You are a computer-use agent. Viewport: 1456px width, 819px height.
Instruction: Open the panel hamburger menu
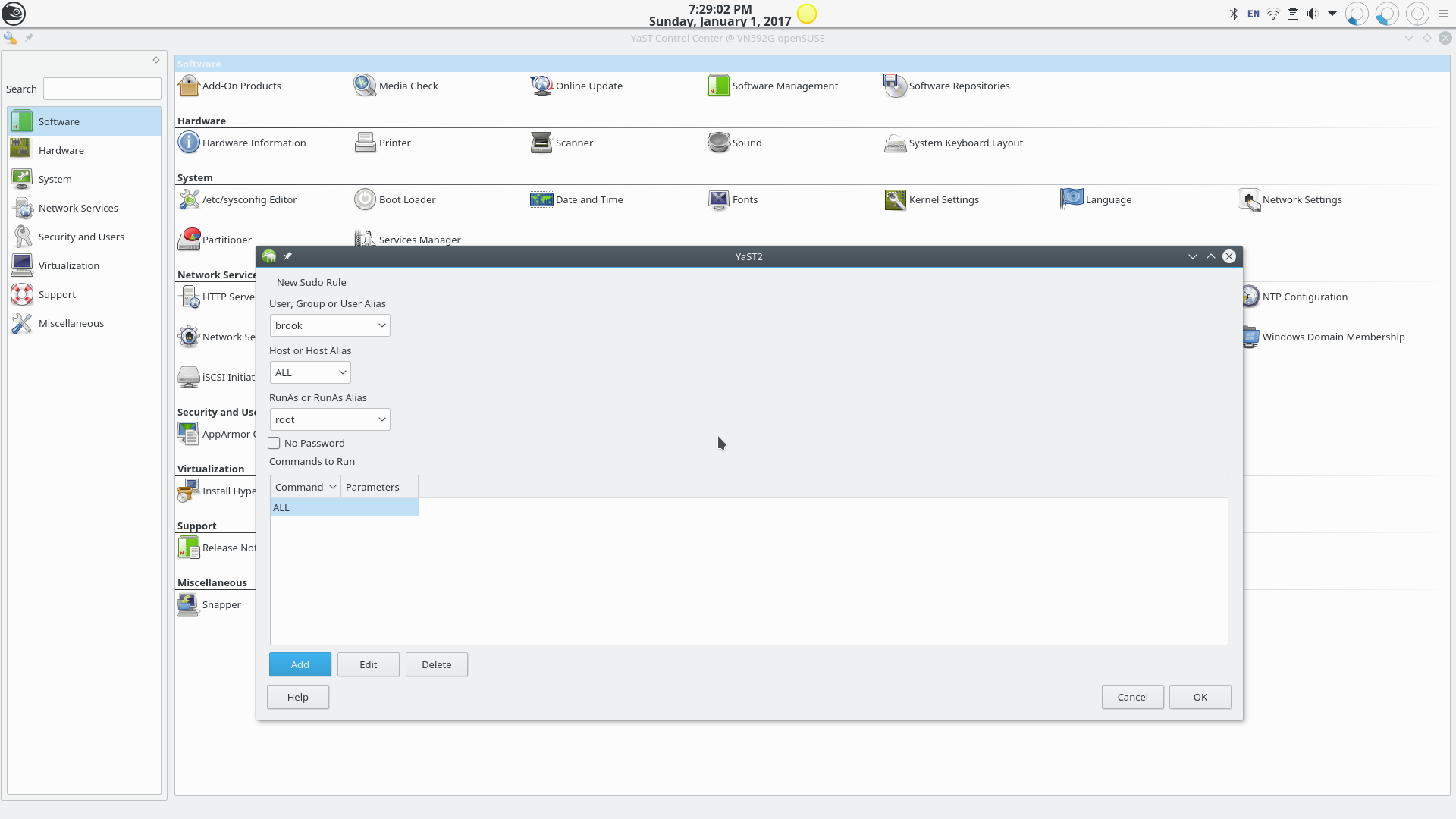(1442, 14)
